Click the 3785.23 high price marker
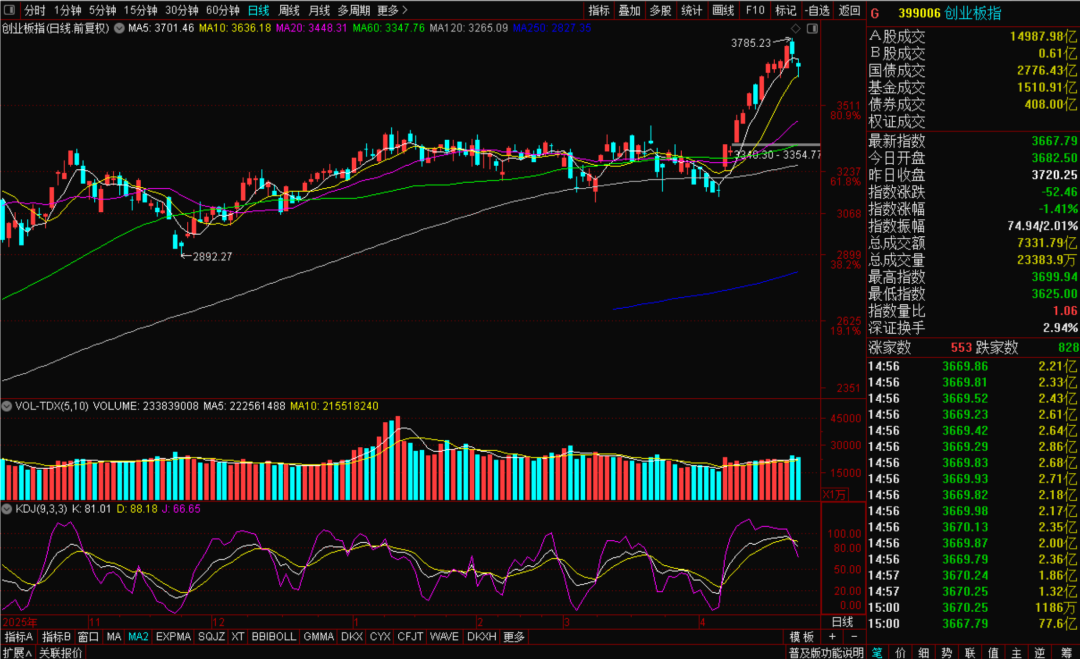Screen dimensions: 1080x659 750,43
